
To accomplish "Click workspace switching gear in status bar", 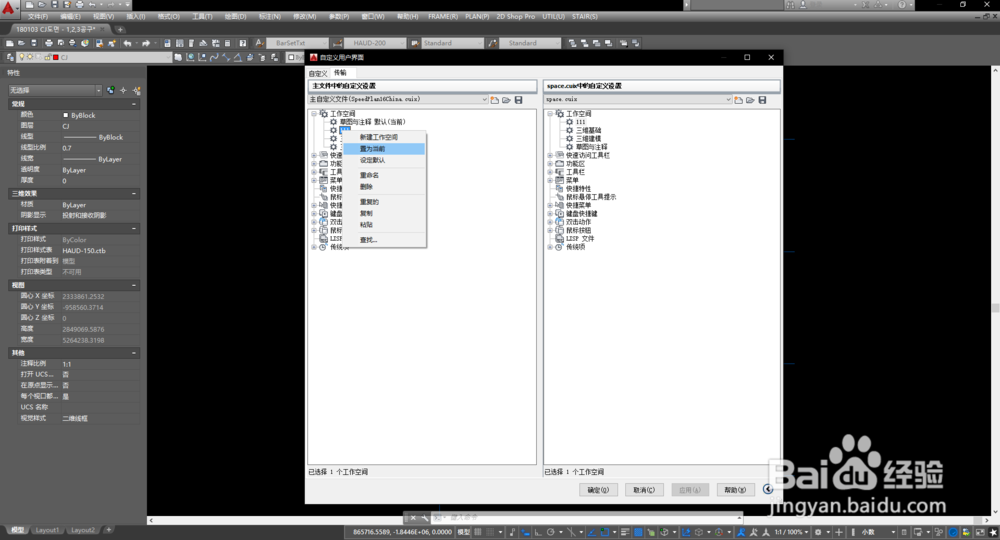I will [x=818, y=532].
